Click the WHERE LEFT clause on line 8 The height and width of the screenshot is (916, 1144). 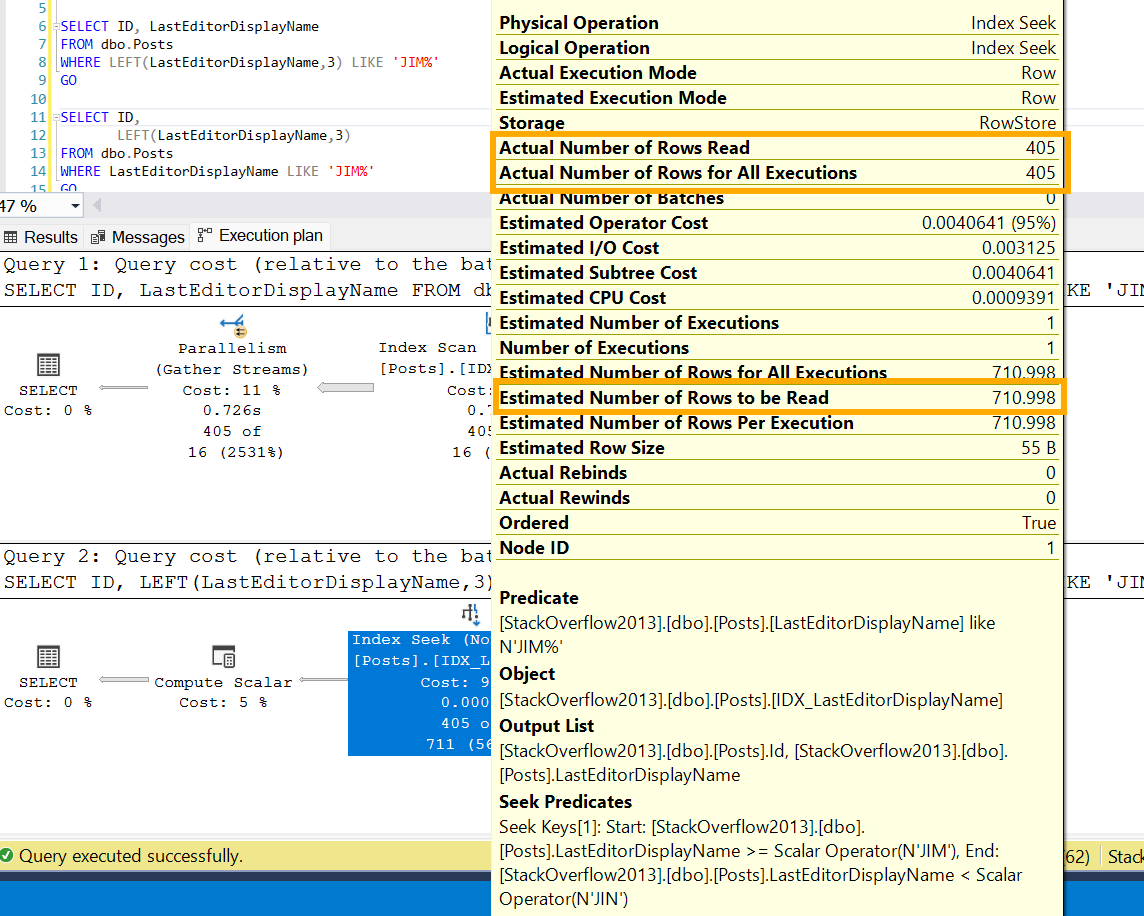[x=249, y=63]
